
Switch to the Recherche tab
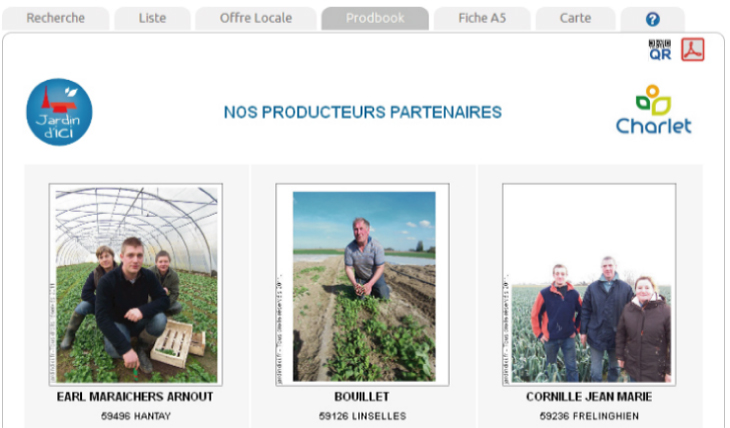(x=55, y=18)
